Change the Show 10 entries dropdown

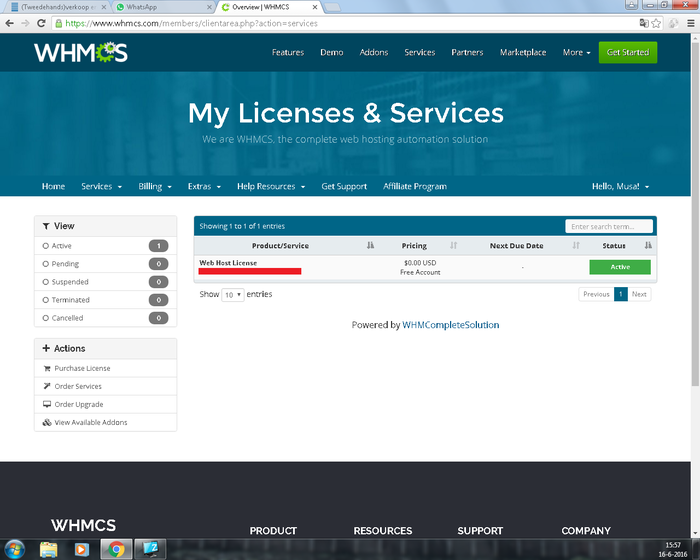233,295
